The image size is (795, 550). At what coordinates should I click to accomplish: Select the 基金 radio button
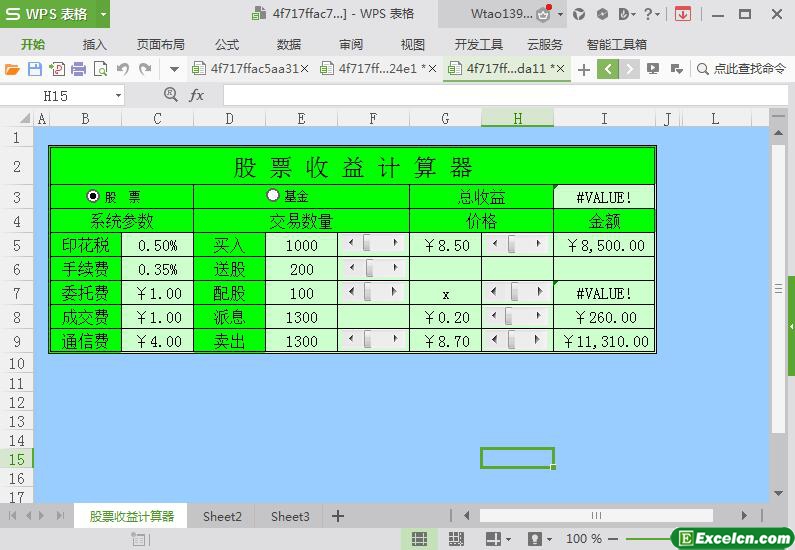click(x=273, y=196)
